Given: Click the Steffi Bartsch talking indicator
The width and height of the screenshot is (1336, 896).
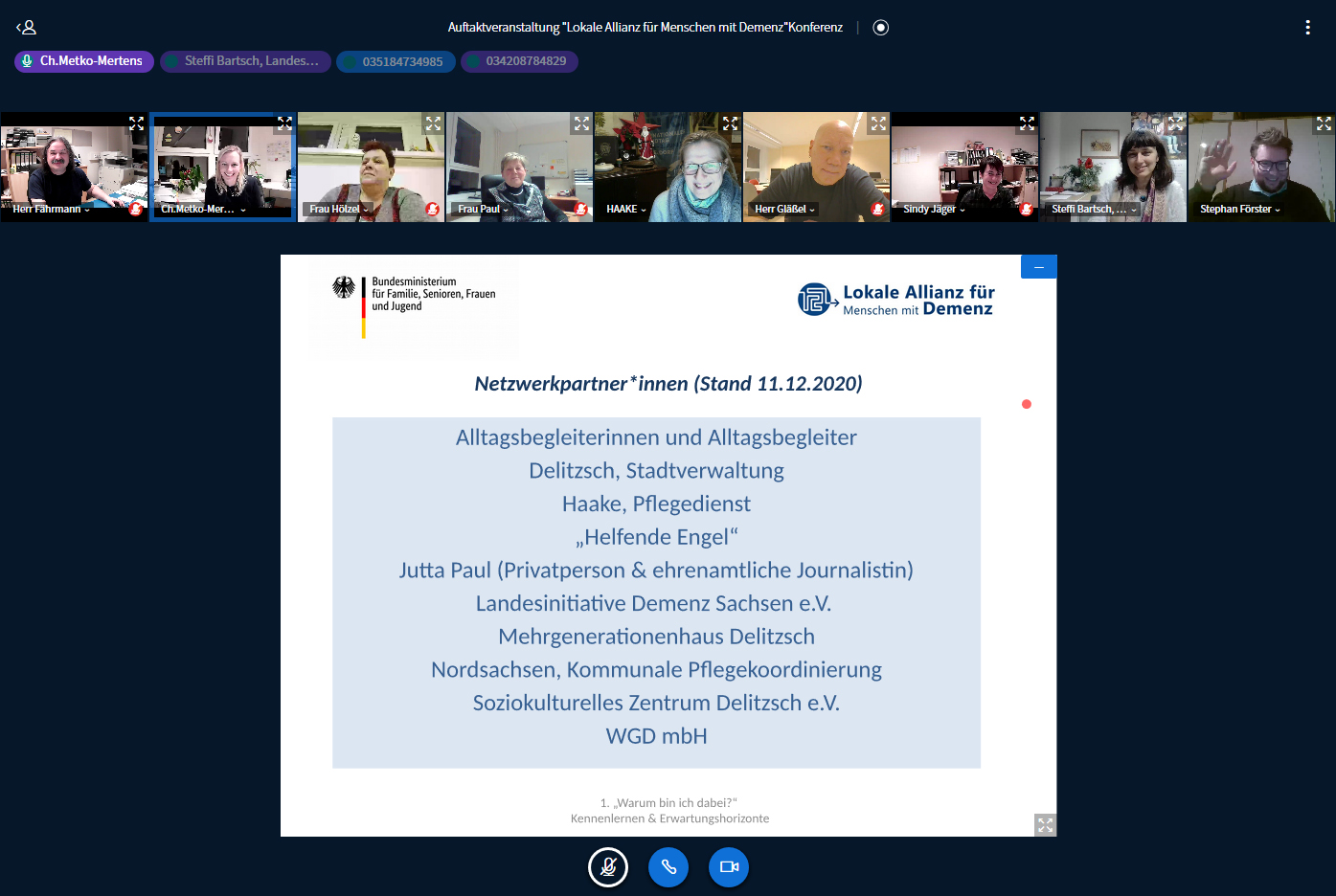Looking at the screenshot, I should [x=245, y=61].
